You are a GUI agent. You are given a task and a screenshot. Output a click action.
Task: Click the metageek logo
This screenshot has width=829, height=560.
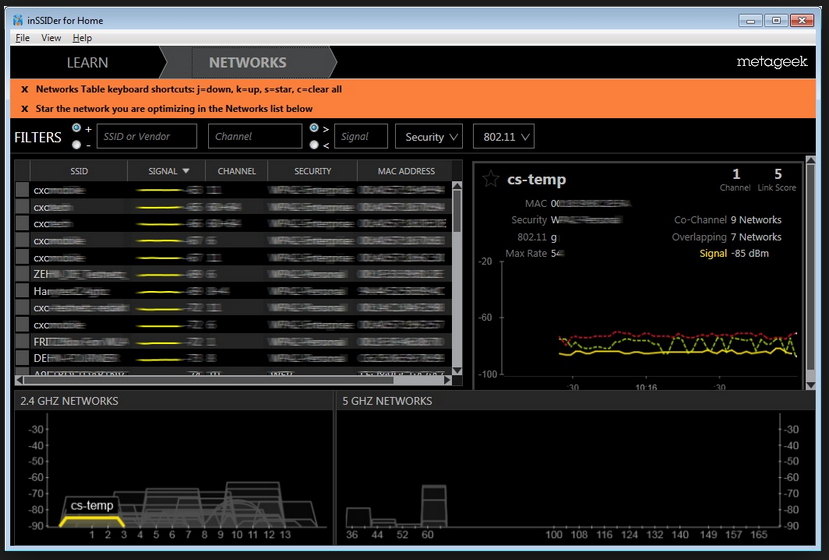(x=772, y=62)
